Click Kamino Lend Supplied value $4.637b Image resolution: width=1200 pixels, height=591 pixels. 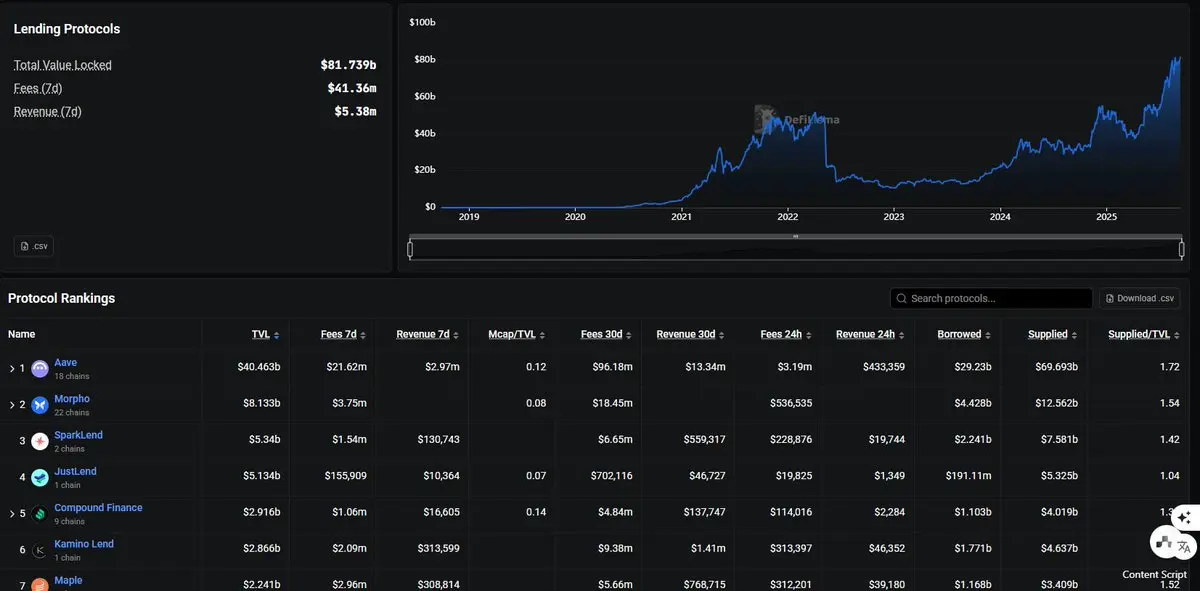pos(1060,549)
